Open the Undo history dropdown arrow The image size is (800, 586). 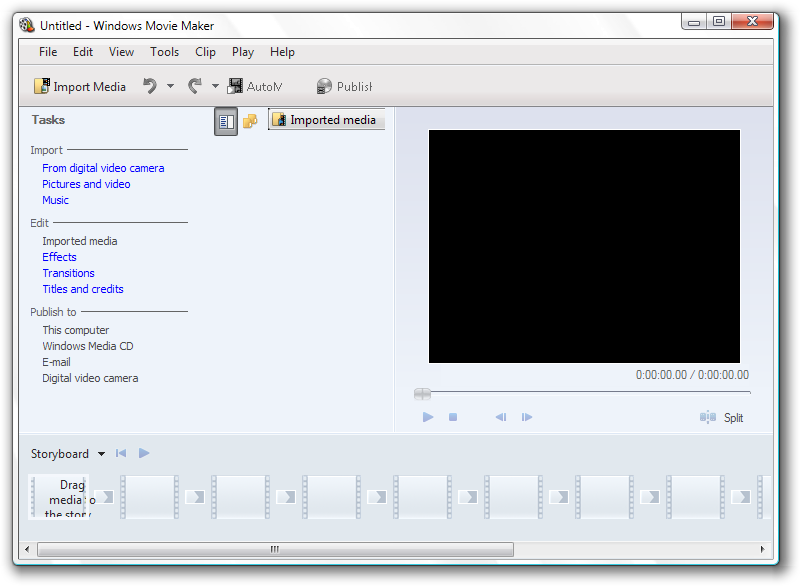click(170, 87)
